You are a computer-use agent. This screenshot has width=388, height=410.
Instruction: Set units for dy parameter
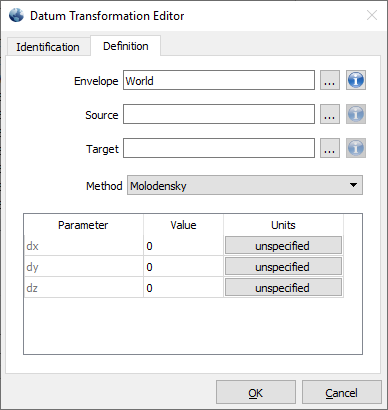coord(283,267)
